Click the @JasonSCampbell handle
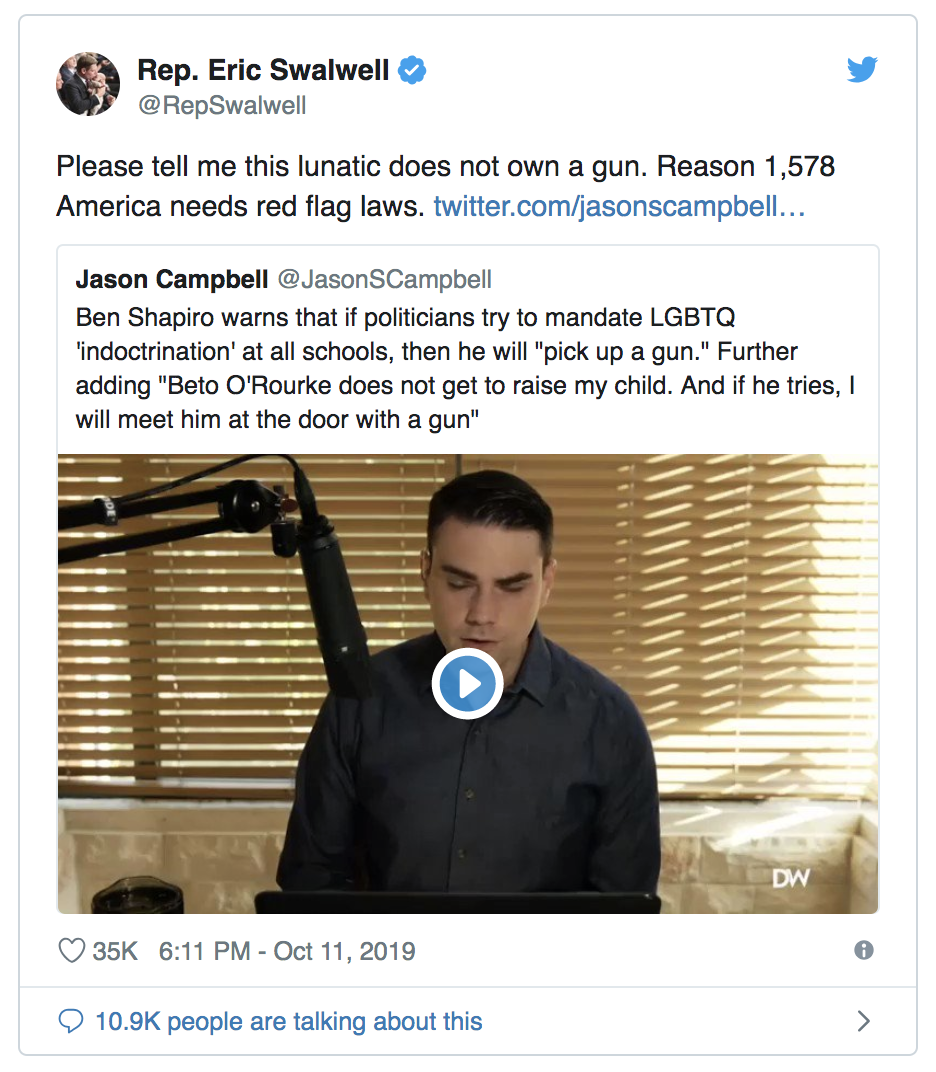The image size is (936, 1072). coord(384,279)
